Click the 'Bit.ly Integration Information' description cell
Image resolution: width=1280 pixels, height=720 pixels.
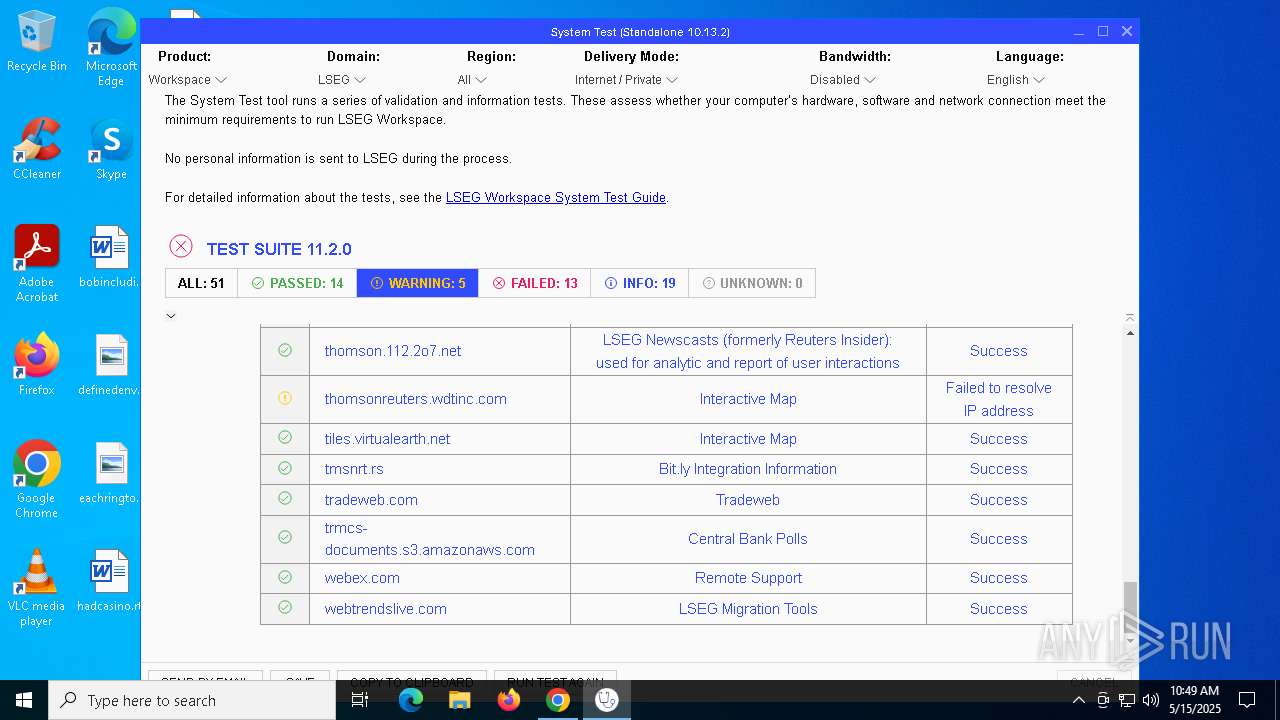click(748, 469)
